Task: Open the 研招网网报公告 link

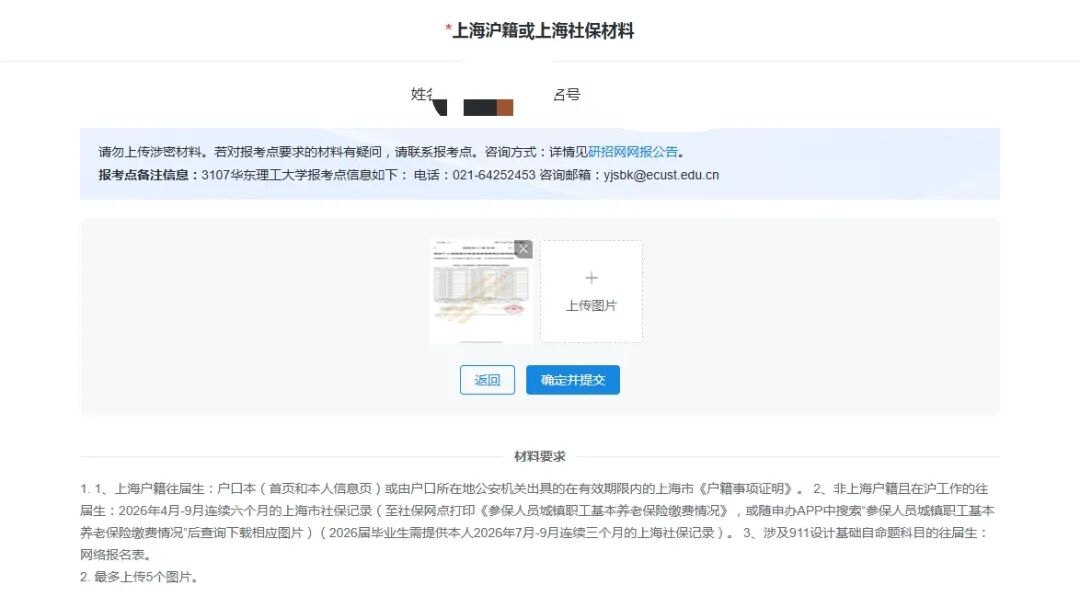Action: (633, 151)
